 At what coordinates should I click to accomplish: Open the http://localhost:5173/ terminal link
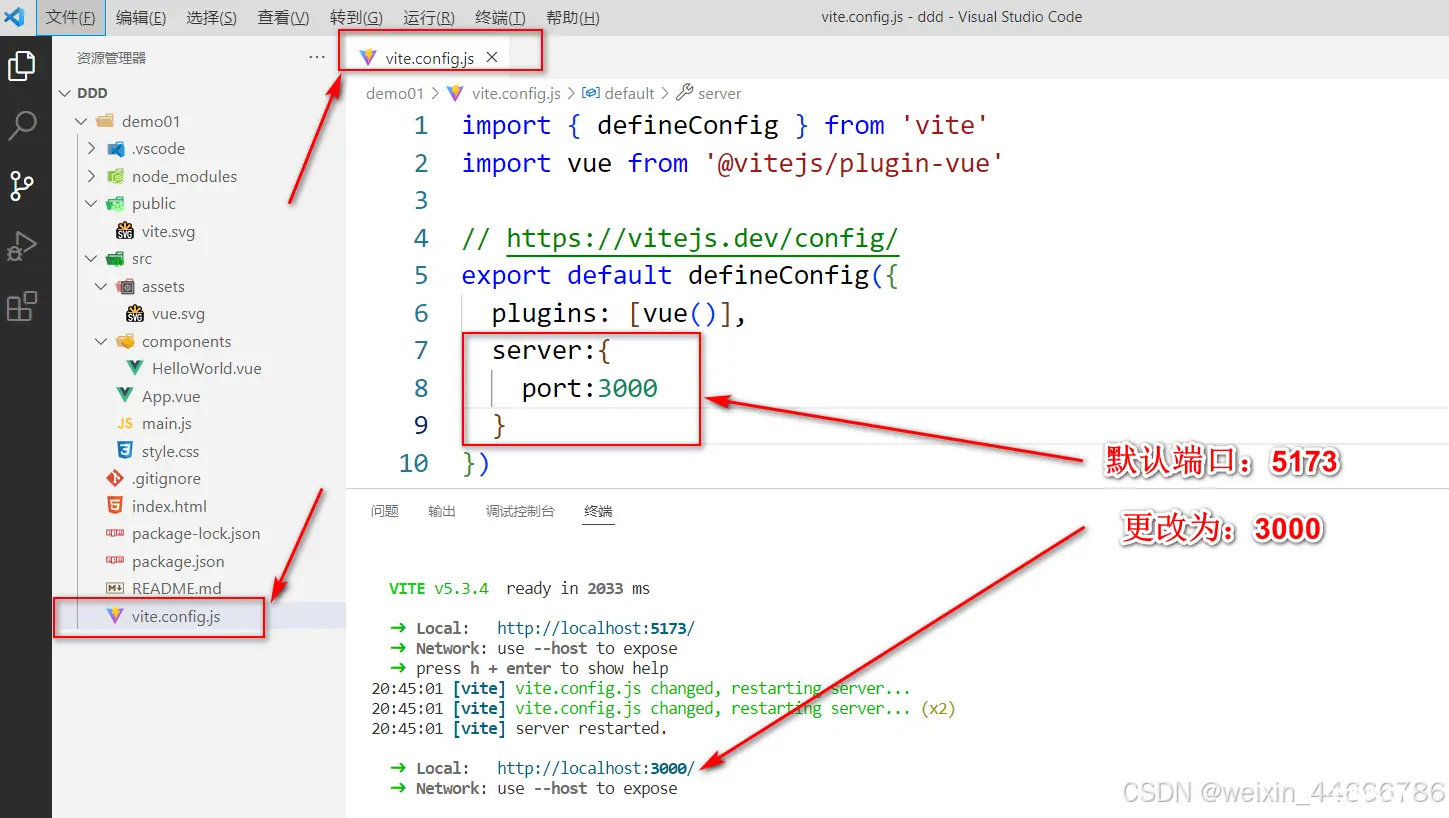596,628
